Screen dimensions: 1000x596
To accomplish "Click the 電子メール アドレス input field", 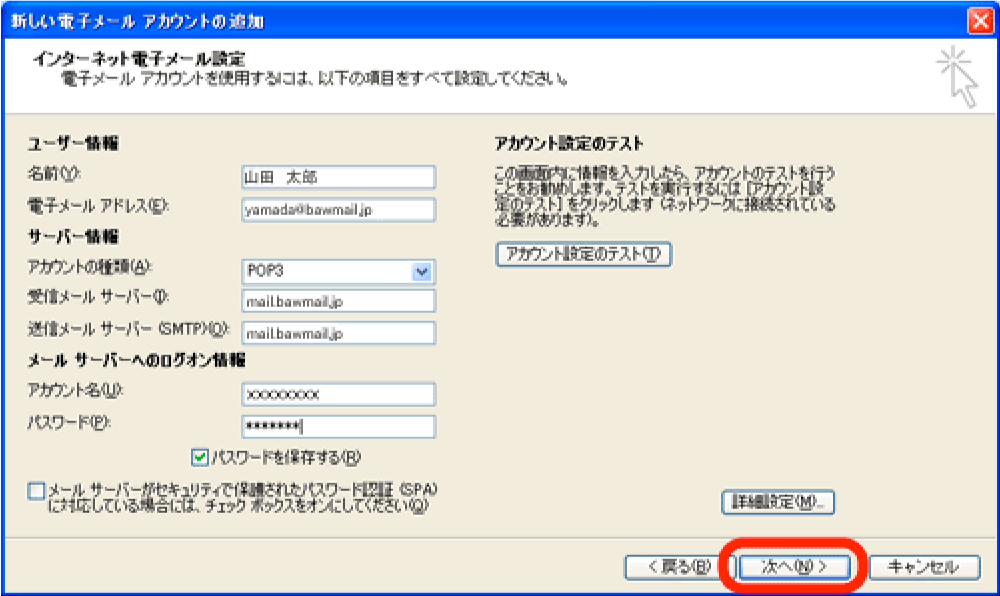I will (x=338, y=209).
